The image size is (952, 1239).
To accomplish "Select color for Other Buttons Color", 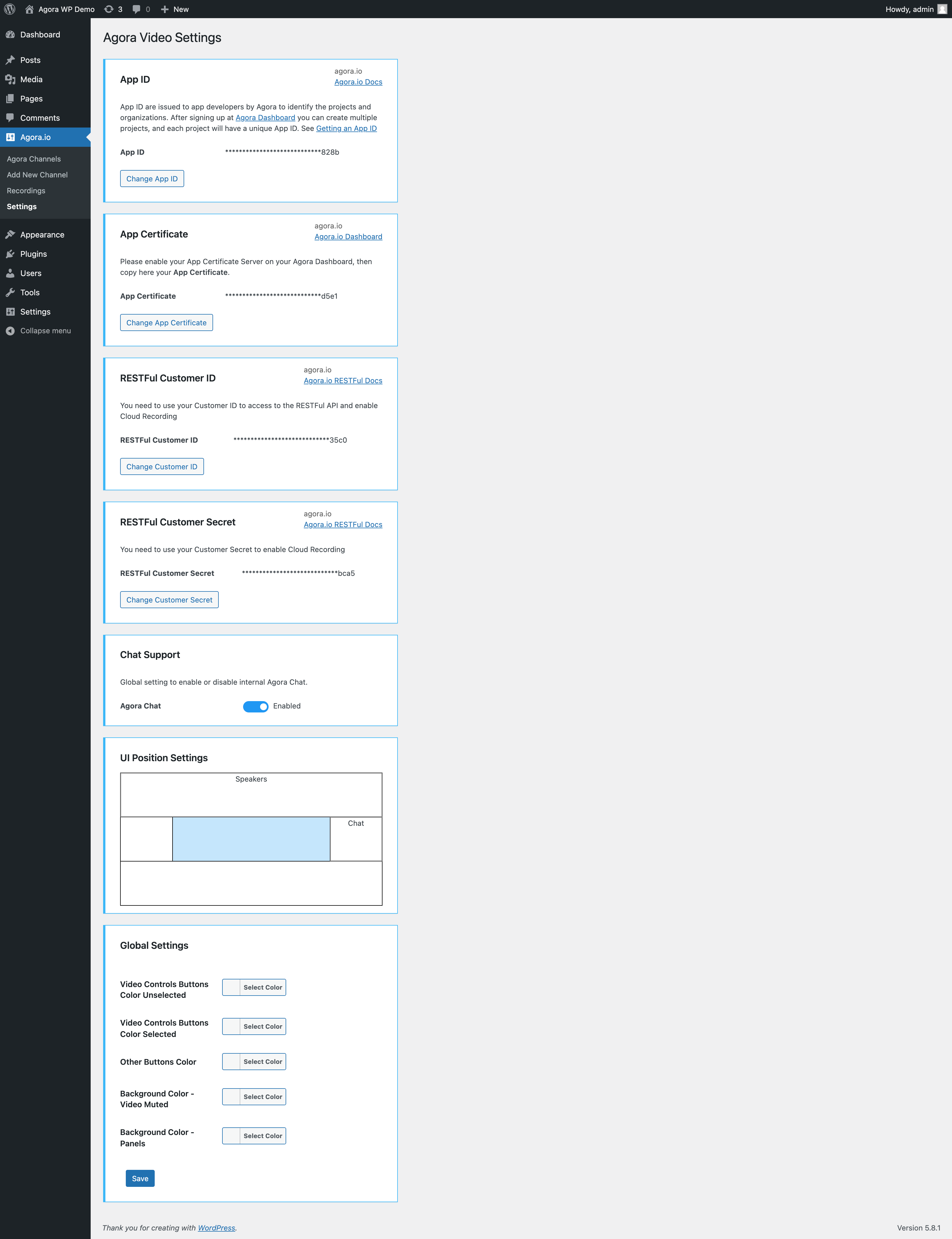I will coord(254,1062).
